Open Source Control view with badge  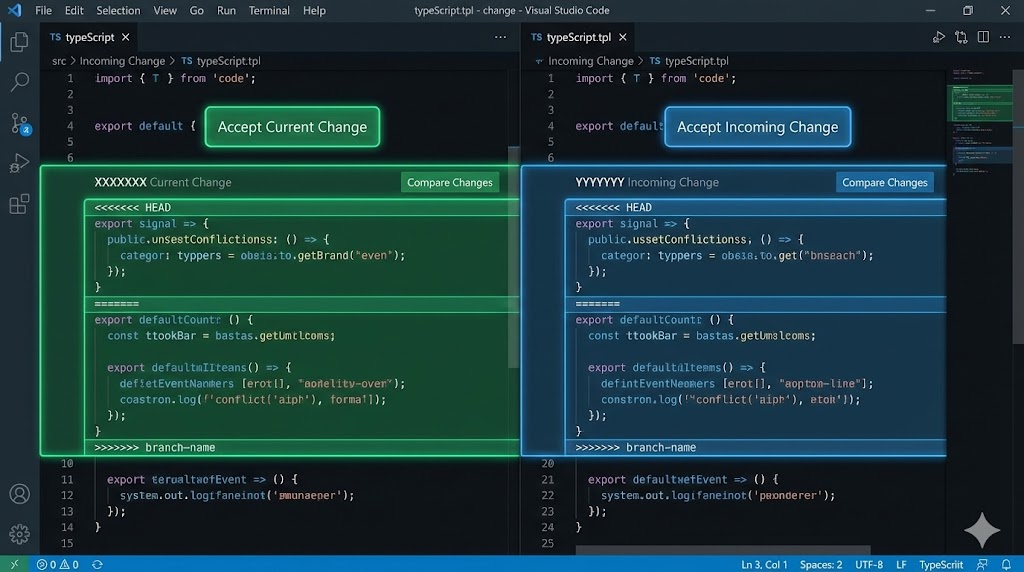pyautogui.click(x=20, y=123)
